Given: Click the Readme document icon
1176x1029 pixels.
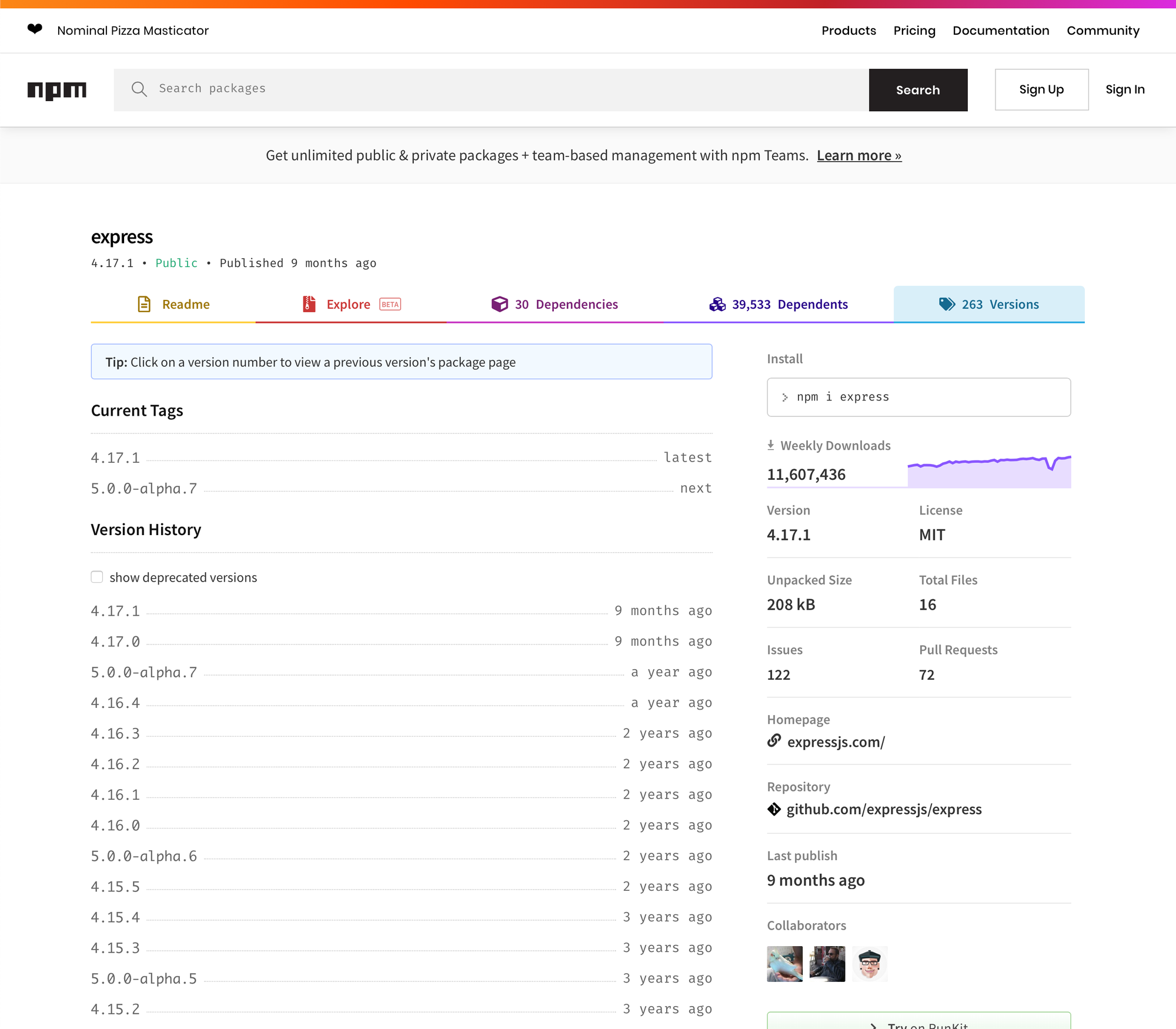Looking at the screenshot, I should click(x=144, y=304).
